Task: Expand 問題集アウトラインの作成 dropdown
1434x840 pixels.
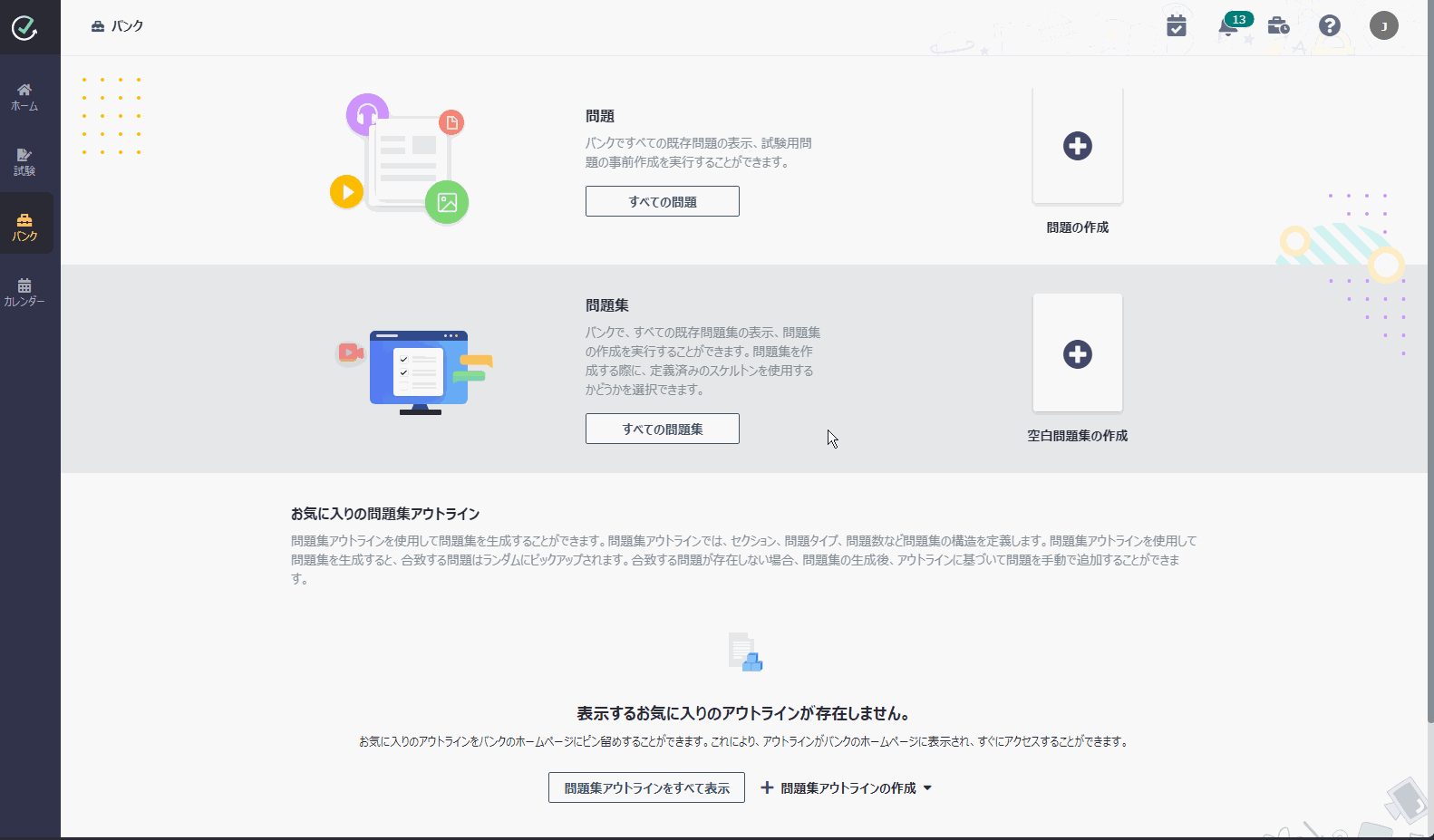Action: [846, 788]
